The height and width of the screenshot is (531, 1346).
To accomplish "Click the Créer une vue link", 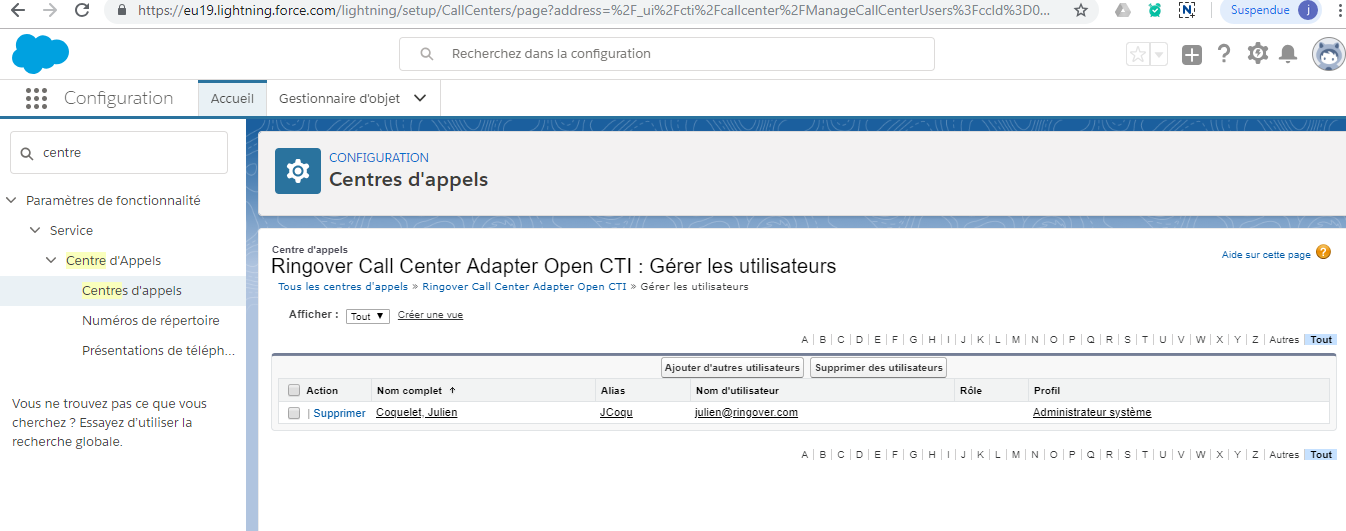I will click(430, 315).
